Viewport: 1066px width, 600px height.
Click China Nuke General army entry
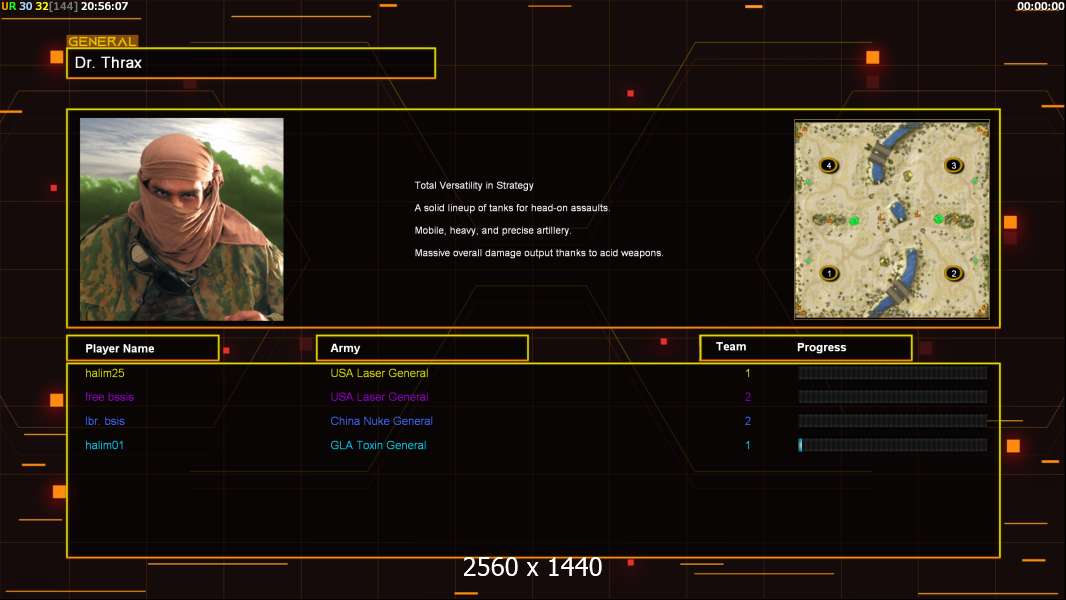(x=381, y=421)
